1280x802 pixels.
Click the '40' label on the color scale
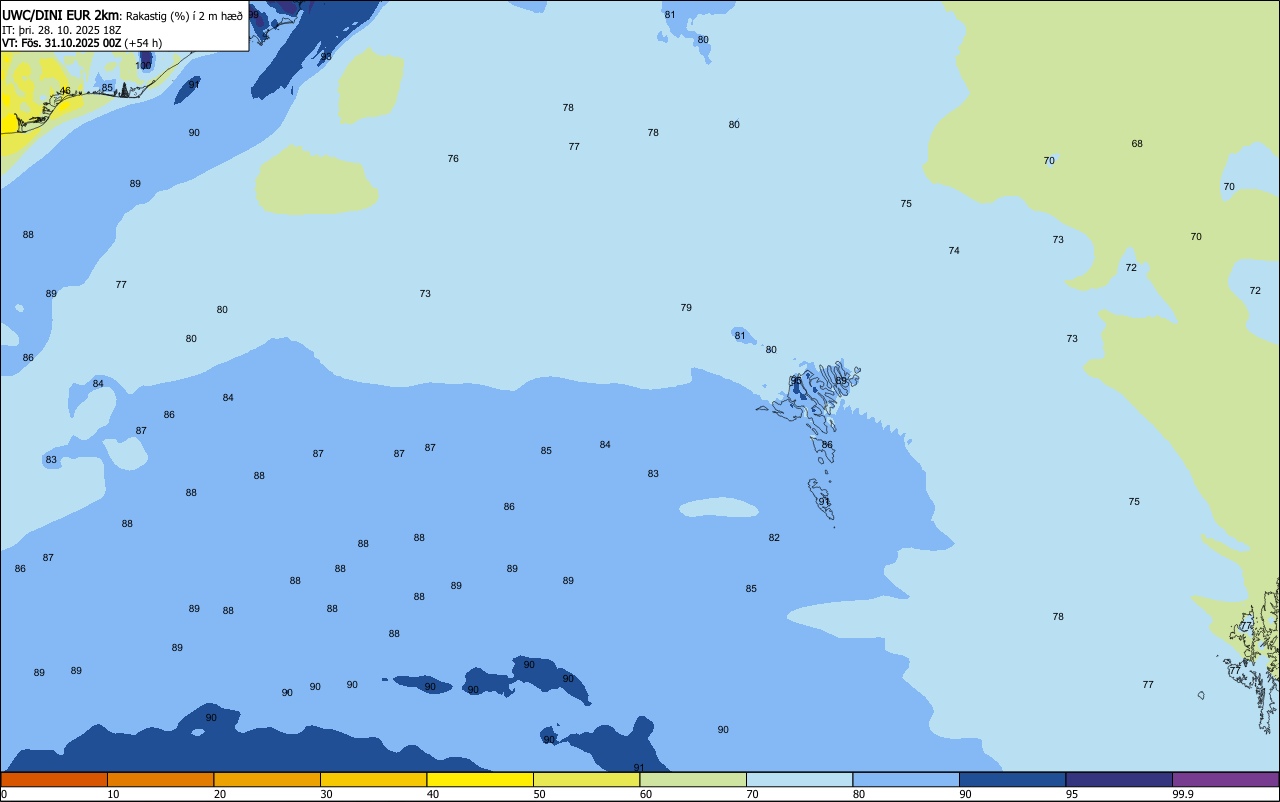(433, 794)
